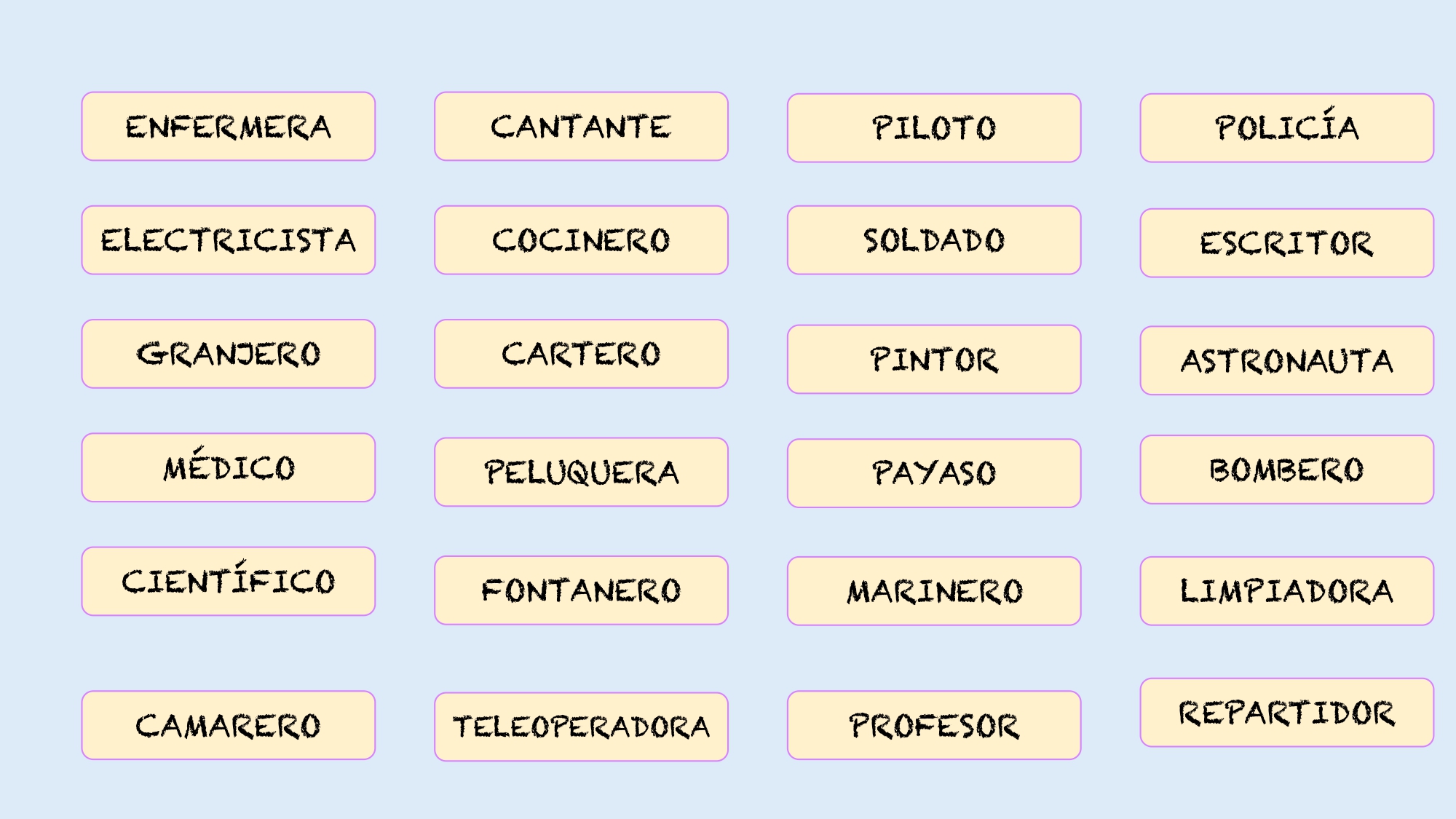Select the ESCRITOR card
This screenshot has width=1456, height=819.
click(1286, 243)
